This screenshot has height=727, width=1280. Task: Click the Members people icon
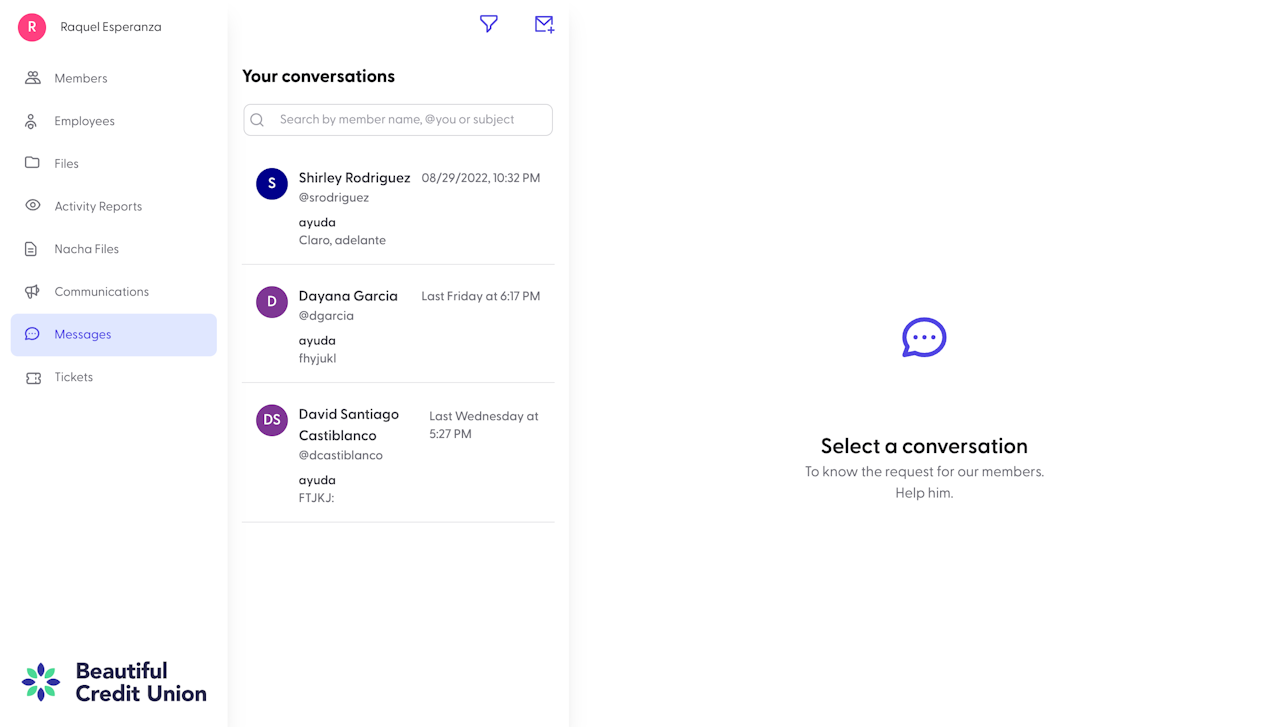click(x=33, y=78)
